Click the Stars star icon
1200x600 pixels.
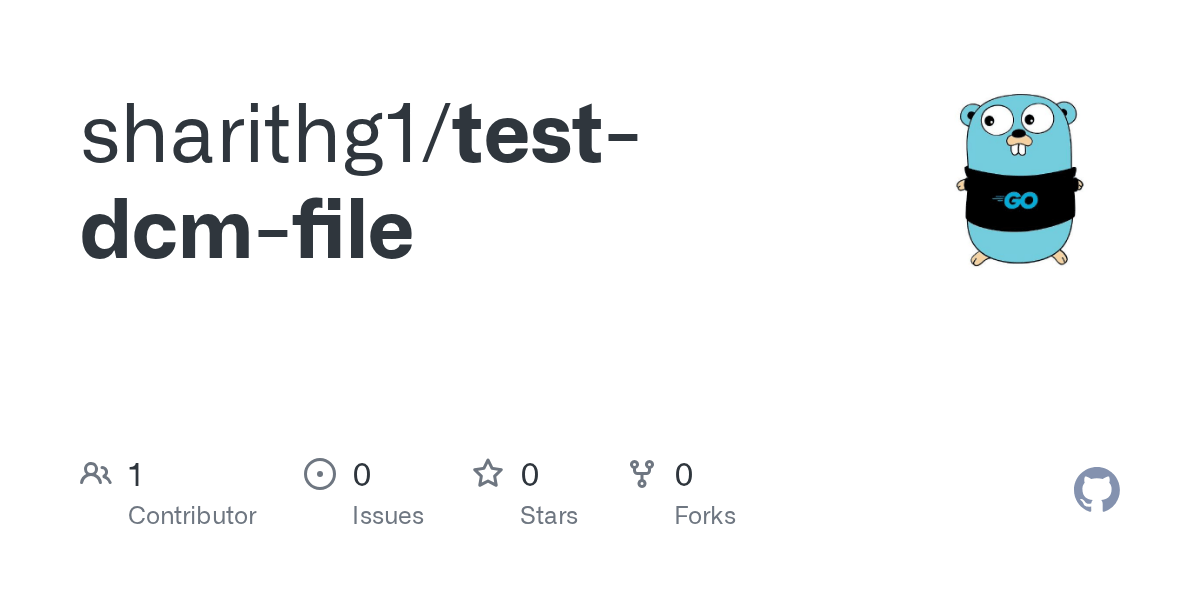point(488,473)
